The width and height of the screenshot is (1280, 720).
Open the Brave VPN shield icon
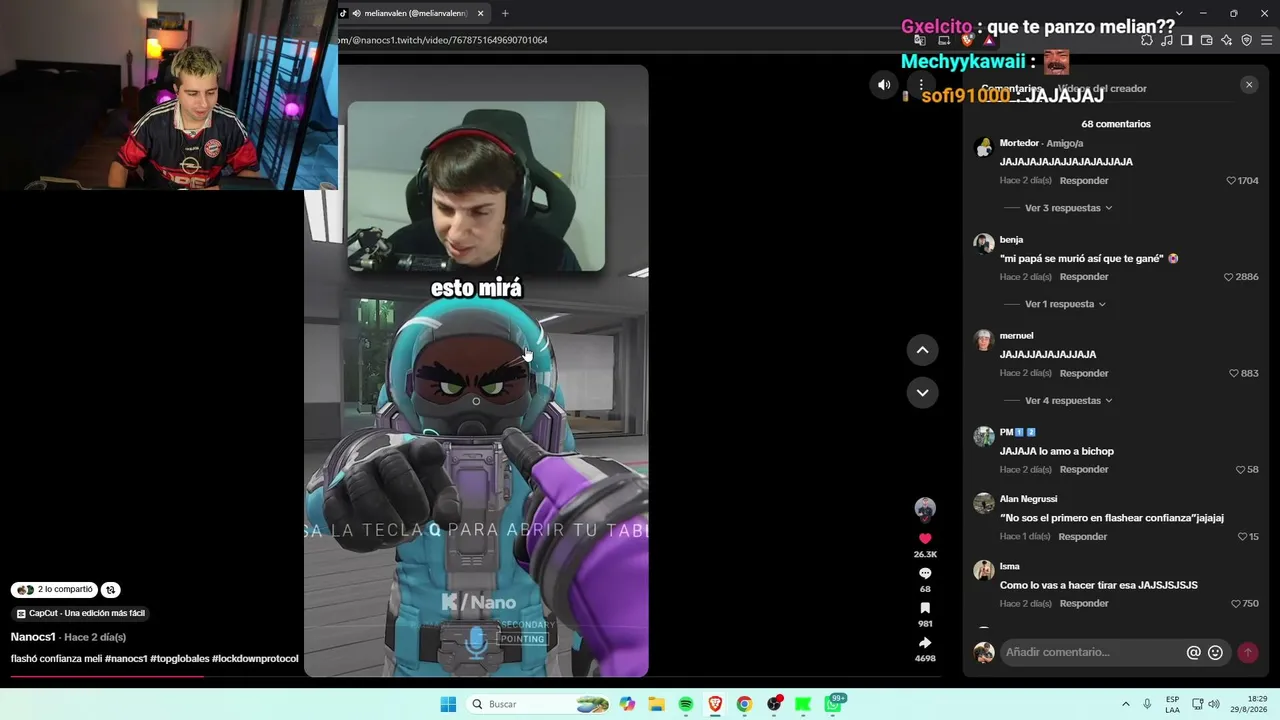click(1246, 40)
